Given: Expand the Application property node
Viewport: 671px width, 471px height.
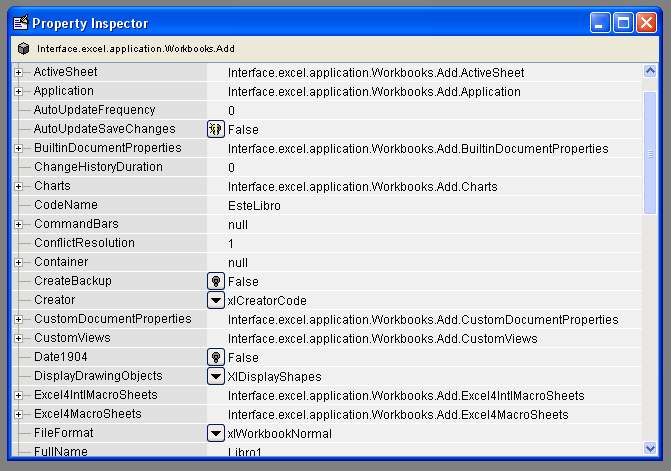Looking at the screenshot, I should point(18,91).
